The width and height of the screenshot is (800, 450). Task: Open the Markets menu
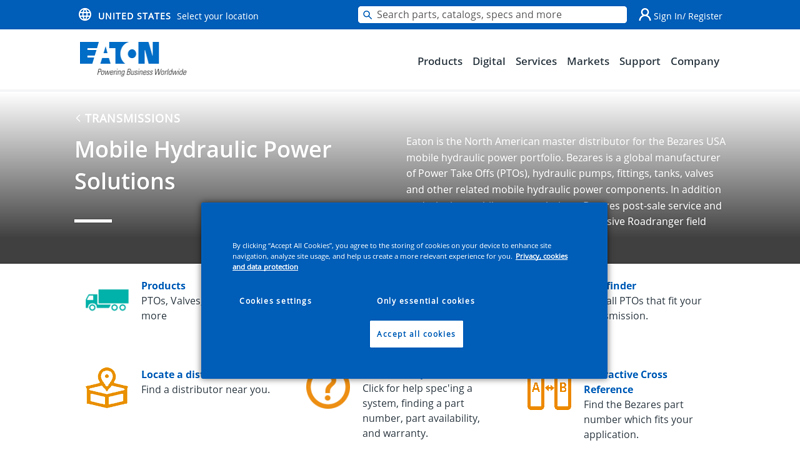588,61
